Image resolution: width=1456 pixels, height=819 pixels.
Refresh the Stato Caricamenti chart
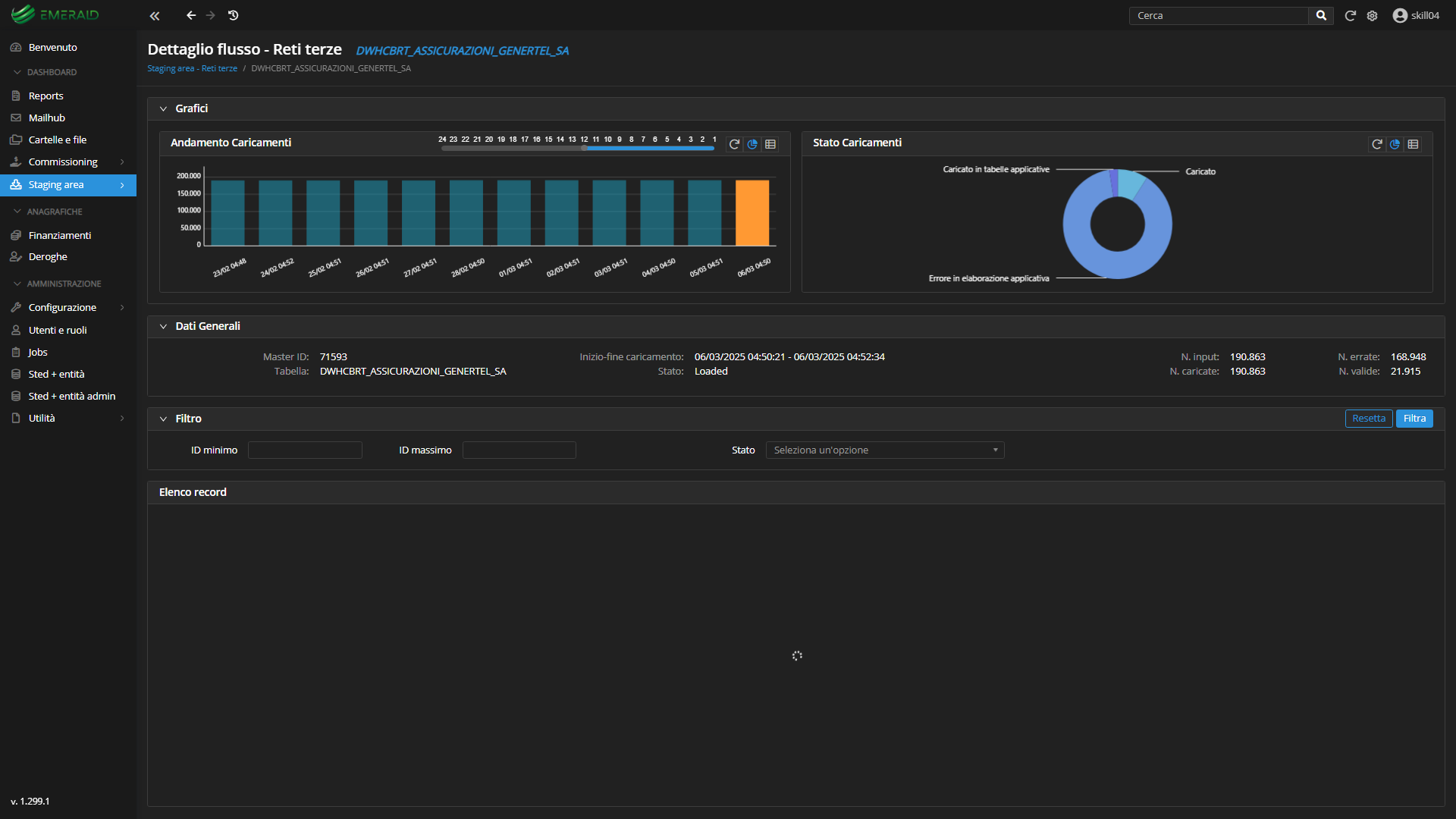pyautogui.click(x=1377, y=144)
